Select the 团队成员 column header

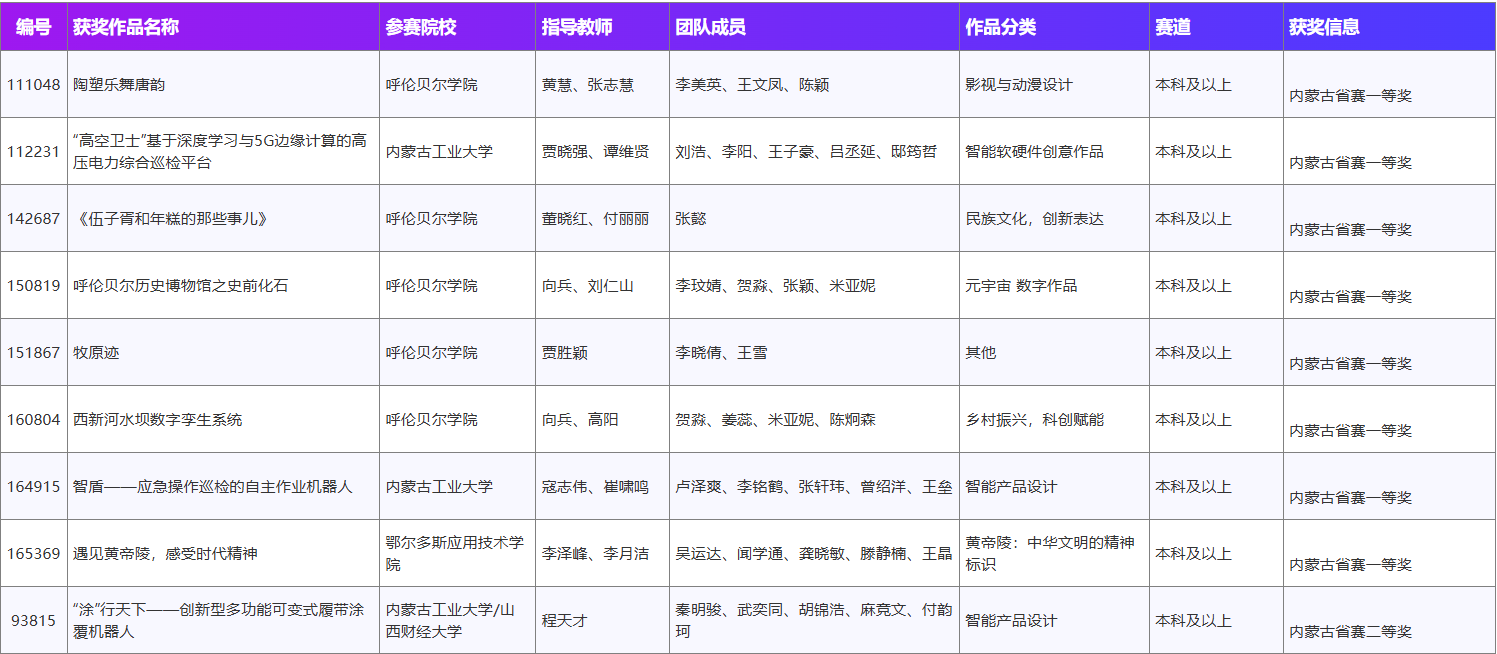click(710, 27)
